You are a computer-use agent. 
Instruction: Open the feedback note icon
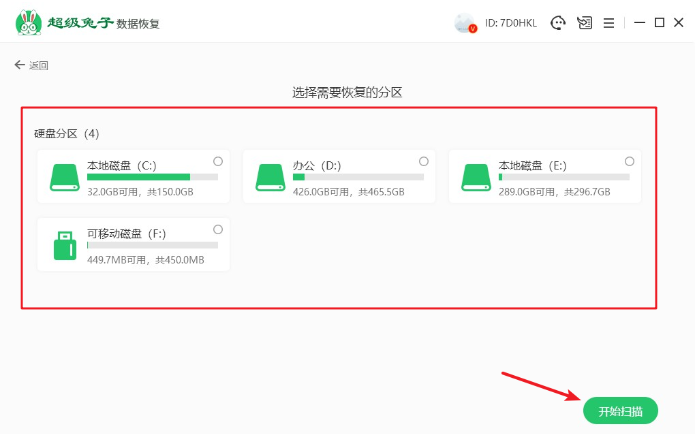pos(585,22)
